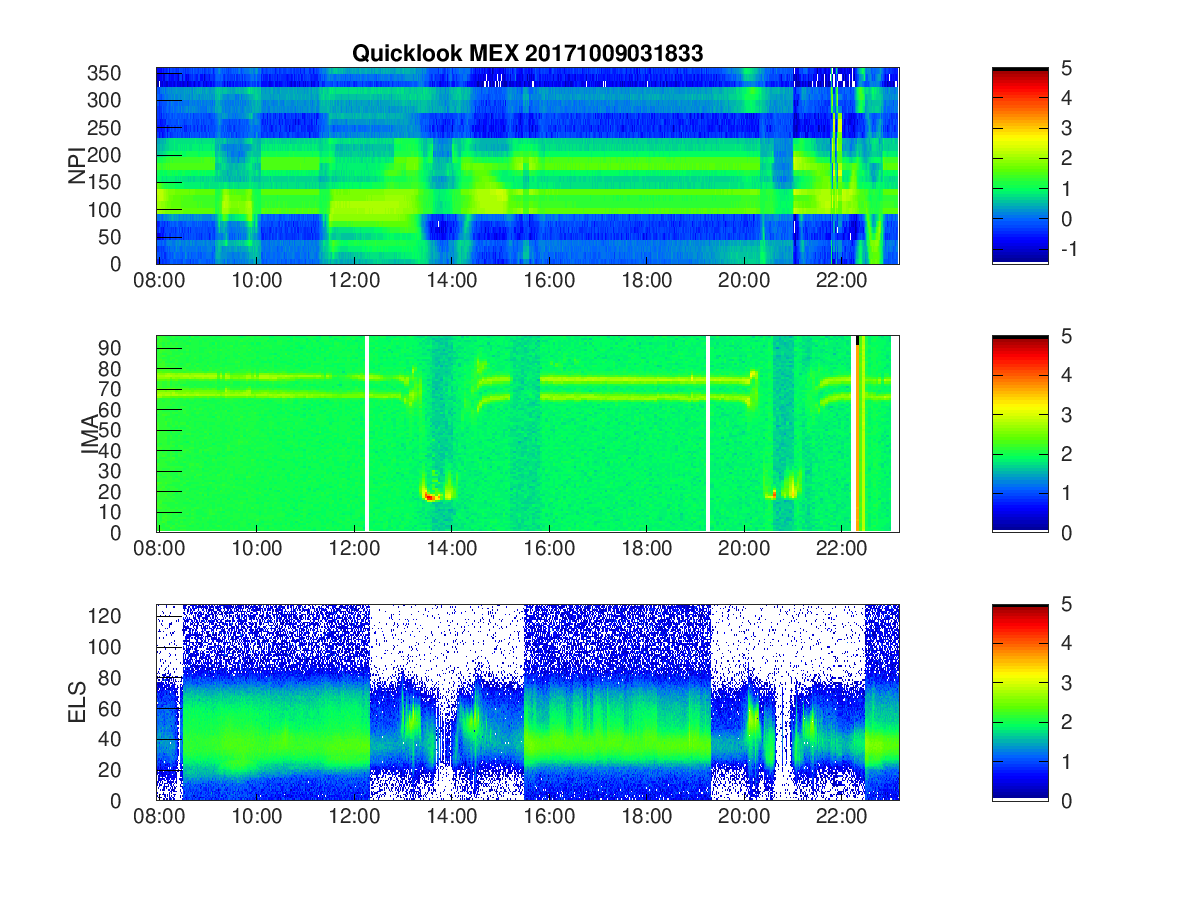
Task: Click the 22:00 label under IMA plot
Action: (842, 550)
